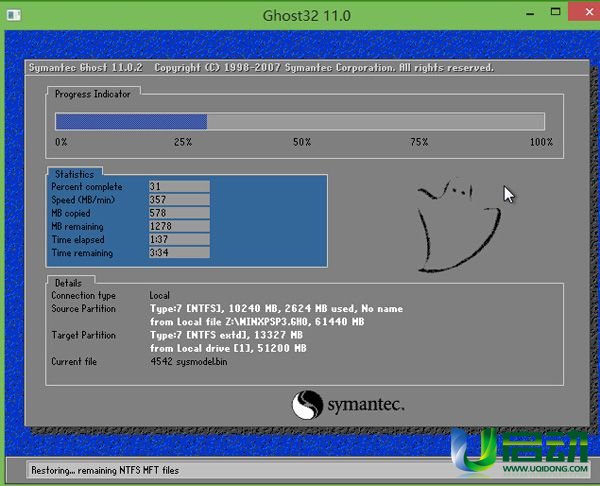Click the 0% progress marker label
The image size is (600, 486).
coord(61,142)
